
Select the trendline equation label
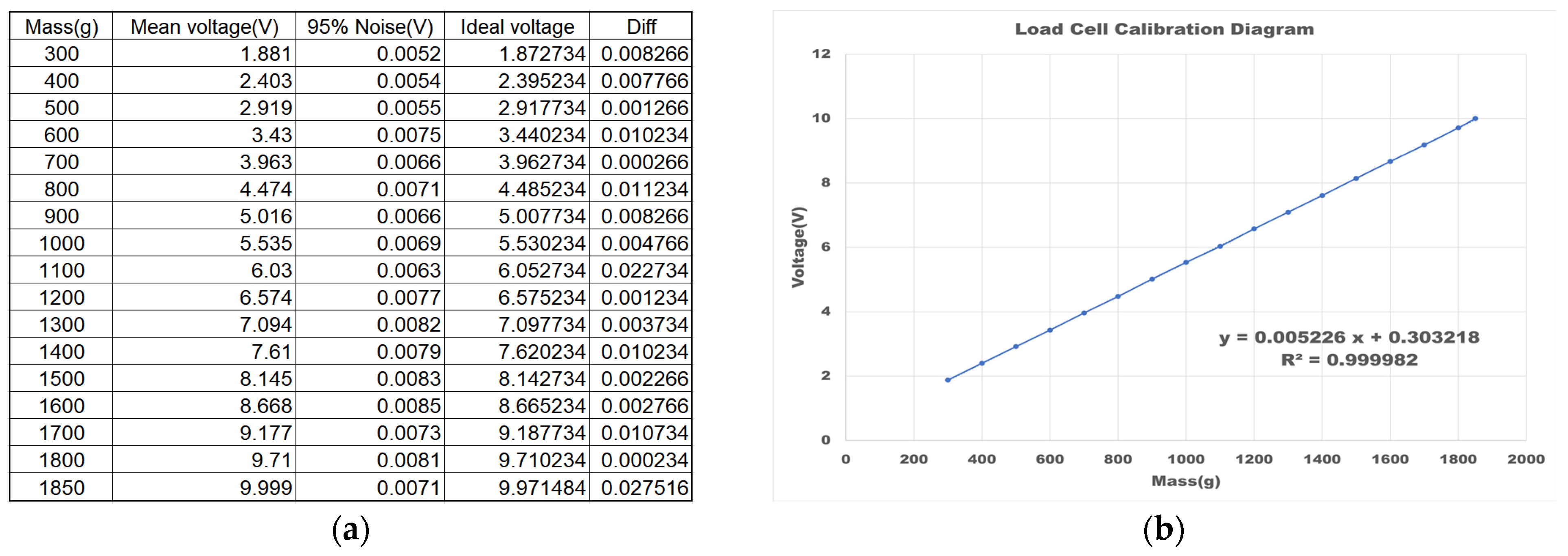tap(1349, 337)
